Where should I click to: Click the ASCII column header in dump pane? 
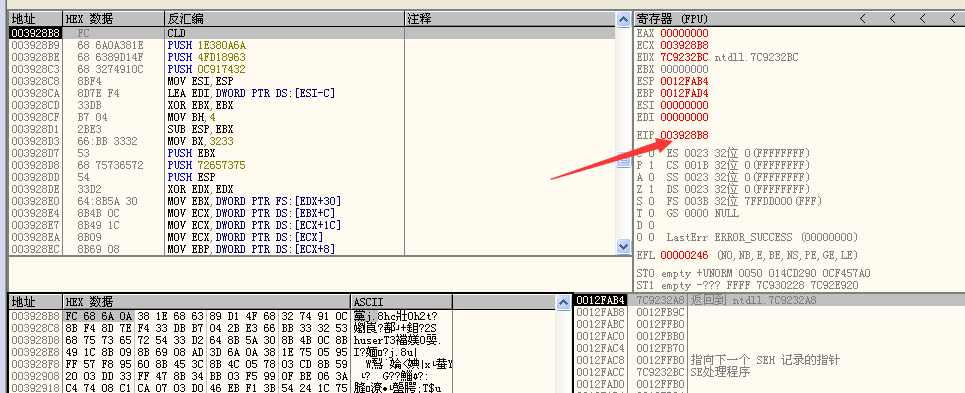point(401,302)
